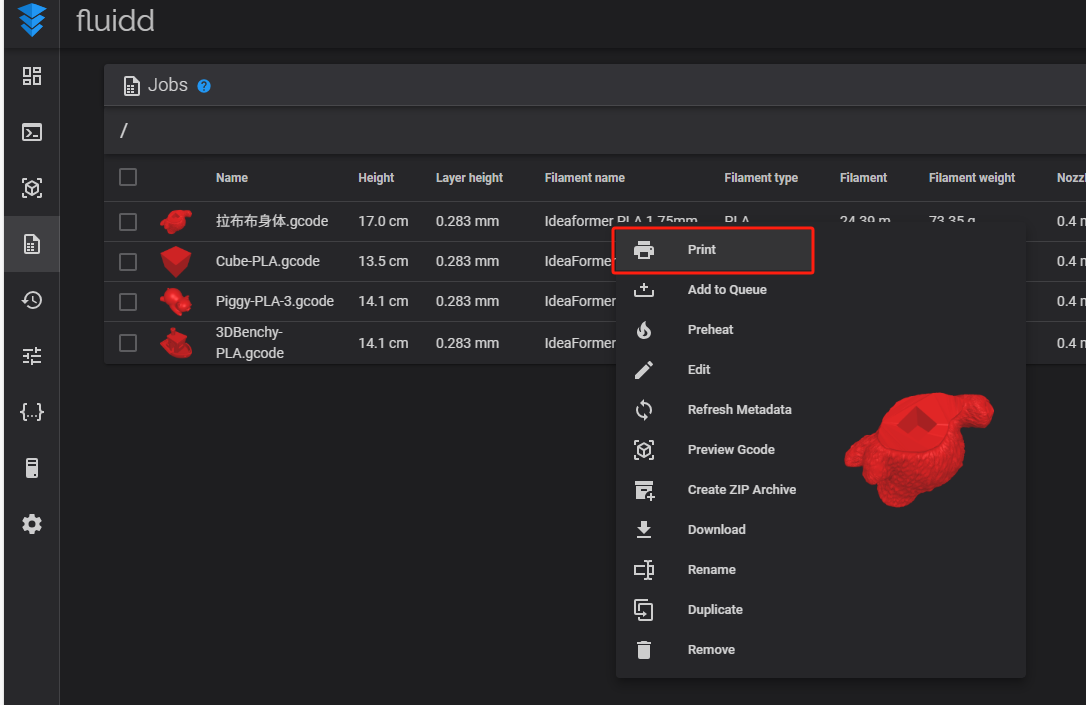The height and width of the screenshot is (705, 1086).
Task: Select the Piggy-PLA-3.gcode checkbox
Action: point(128,301)
